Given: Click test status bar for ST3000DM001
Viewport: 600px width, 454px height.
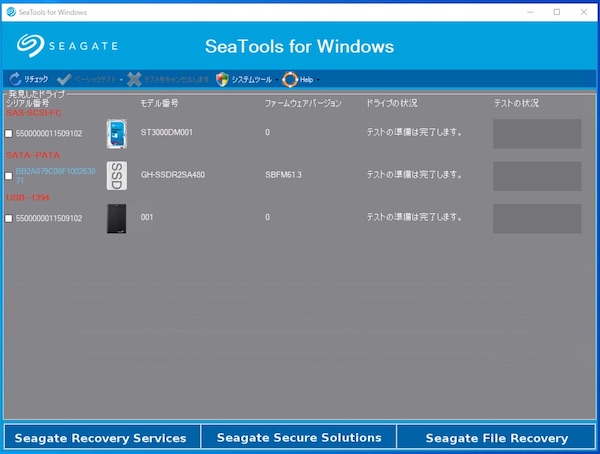Looking at the screenshot, I should coord(537,134).
